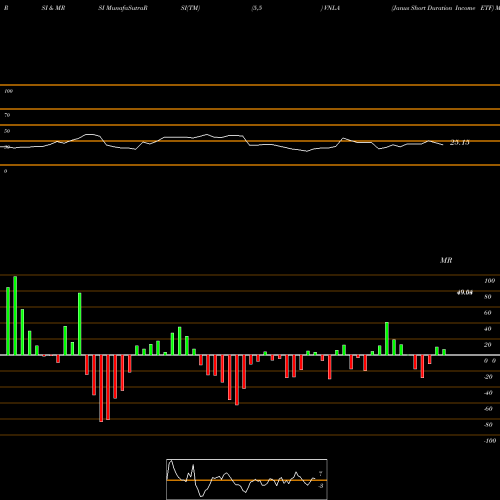Click the '-40' label on MR axis

coord(488,393)
